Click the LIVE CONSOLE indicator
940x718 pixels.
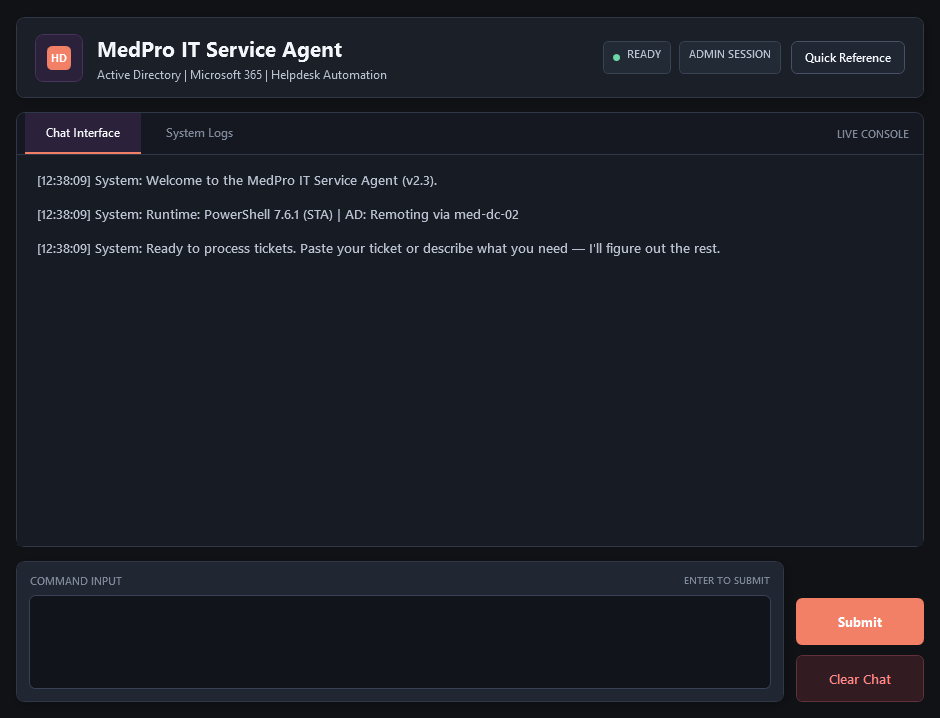coord(872,133)
